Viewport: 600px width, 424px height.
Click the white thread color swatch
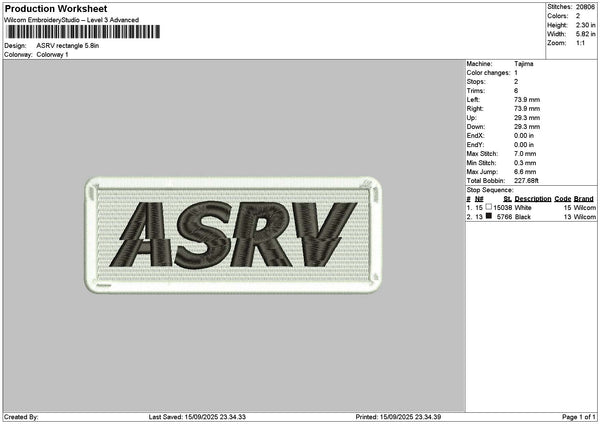489,207
